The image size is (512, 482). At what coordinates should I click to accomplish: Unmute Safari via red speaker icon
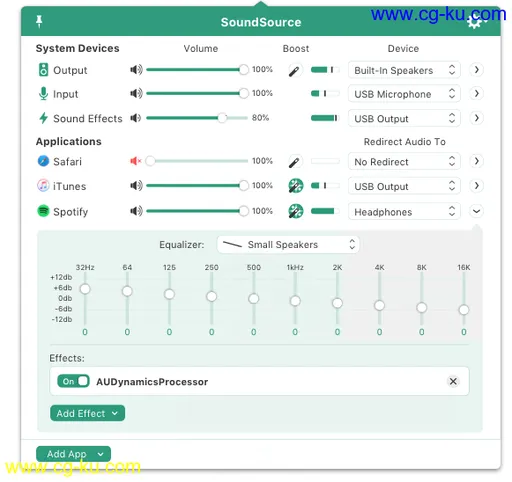[136, 161]
